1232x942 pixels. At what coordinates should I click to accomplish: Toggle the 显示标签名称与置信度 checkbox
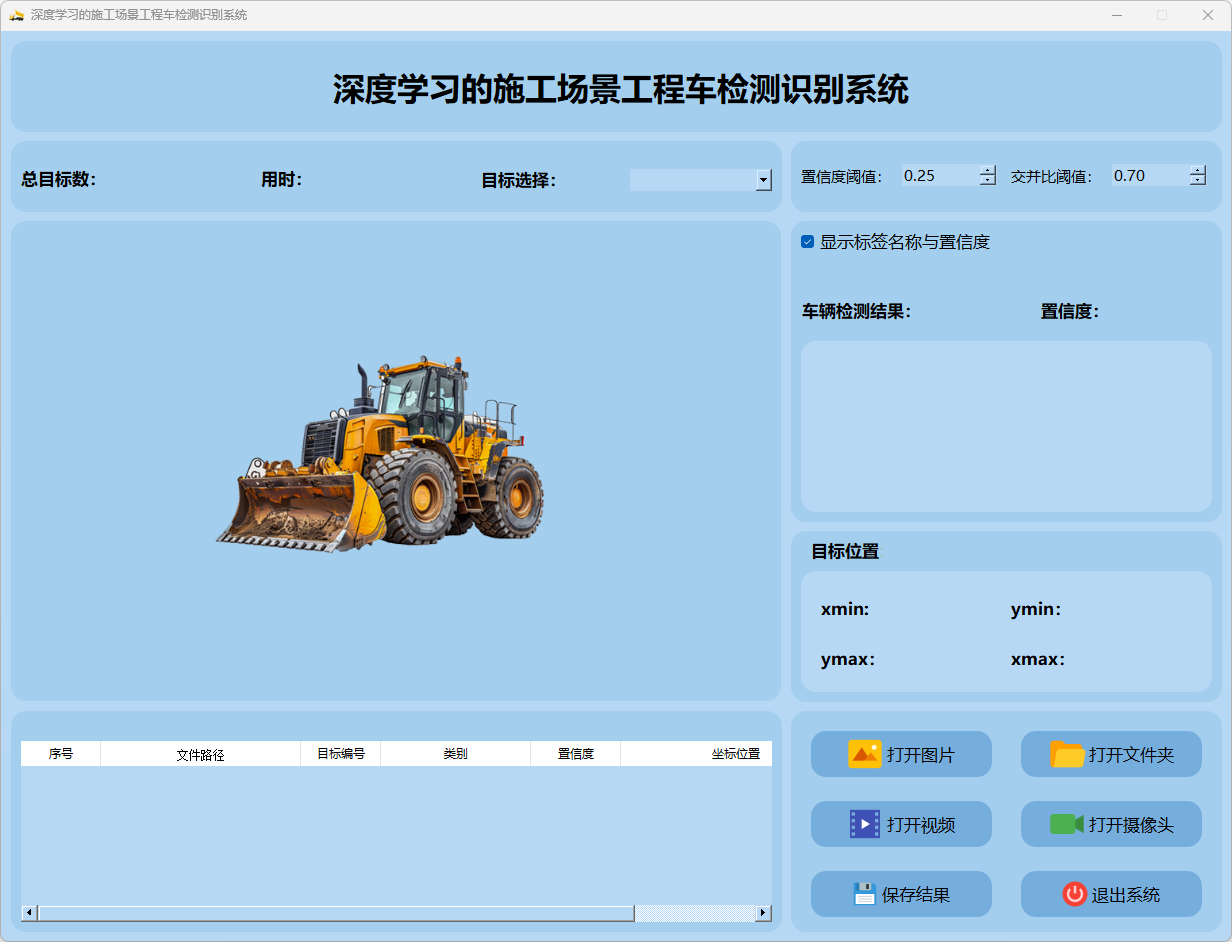(x=808, y=242)
